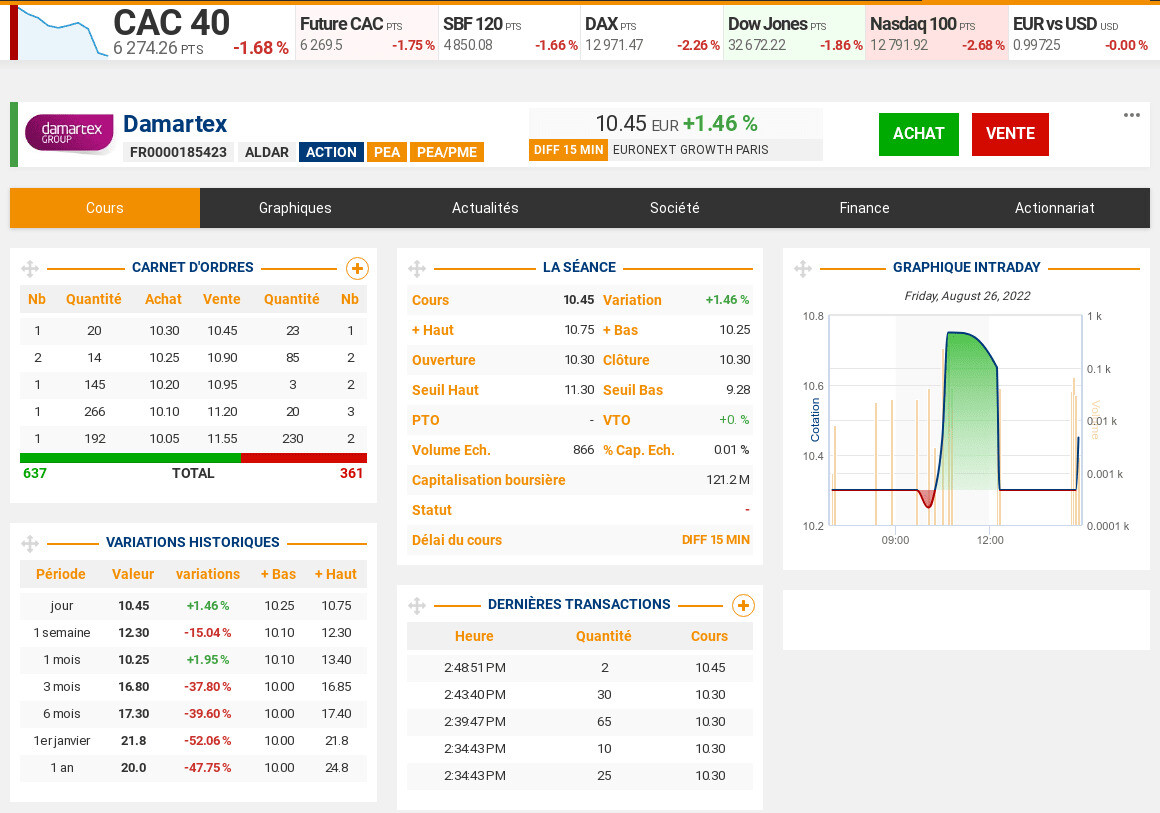Open the SBF 120 index tile

[x=510, y=33]
